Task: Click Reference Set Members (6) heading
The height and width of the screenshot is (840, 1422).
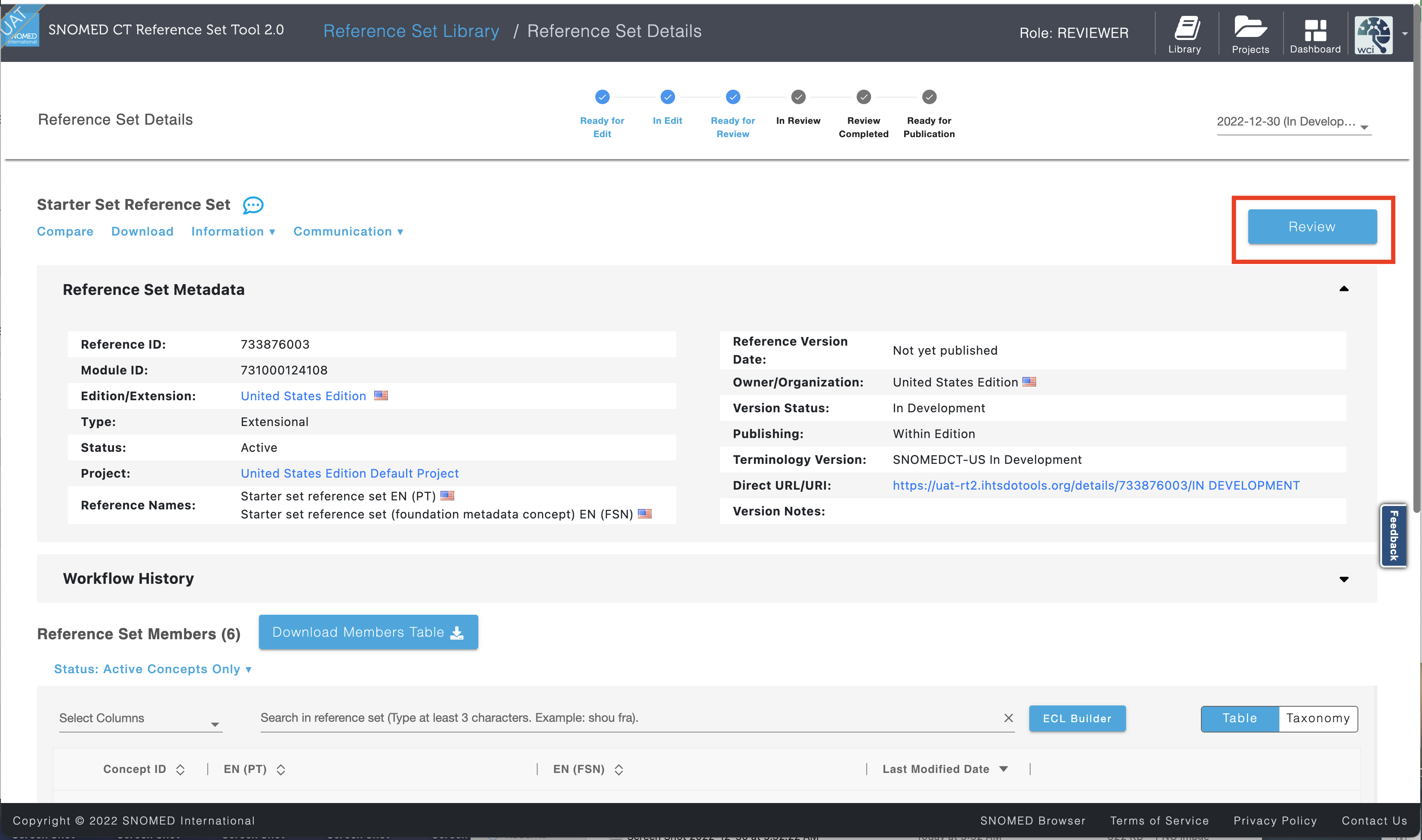Action: click(x=139, y=634)
